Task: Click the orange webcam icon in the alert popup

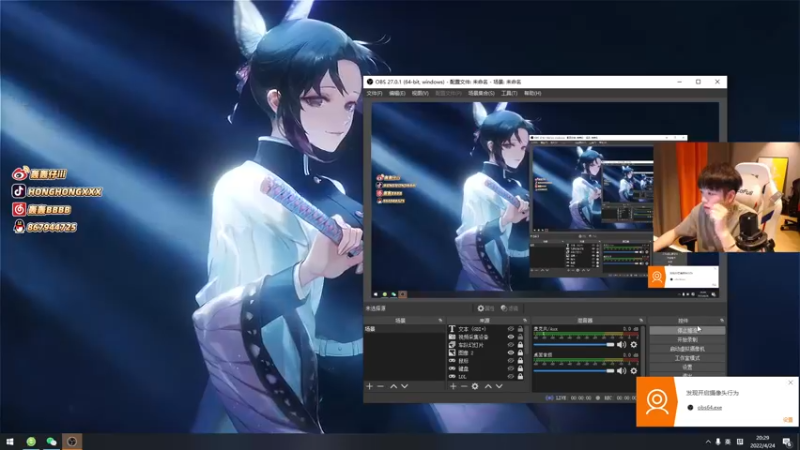Action: (657, 402)
